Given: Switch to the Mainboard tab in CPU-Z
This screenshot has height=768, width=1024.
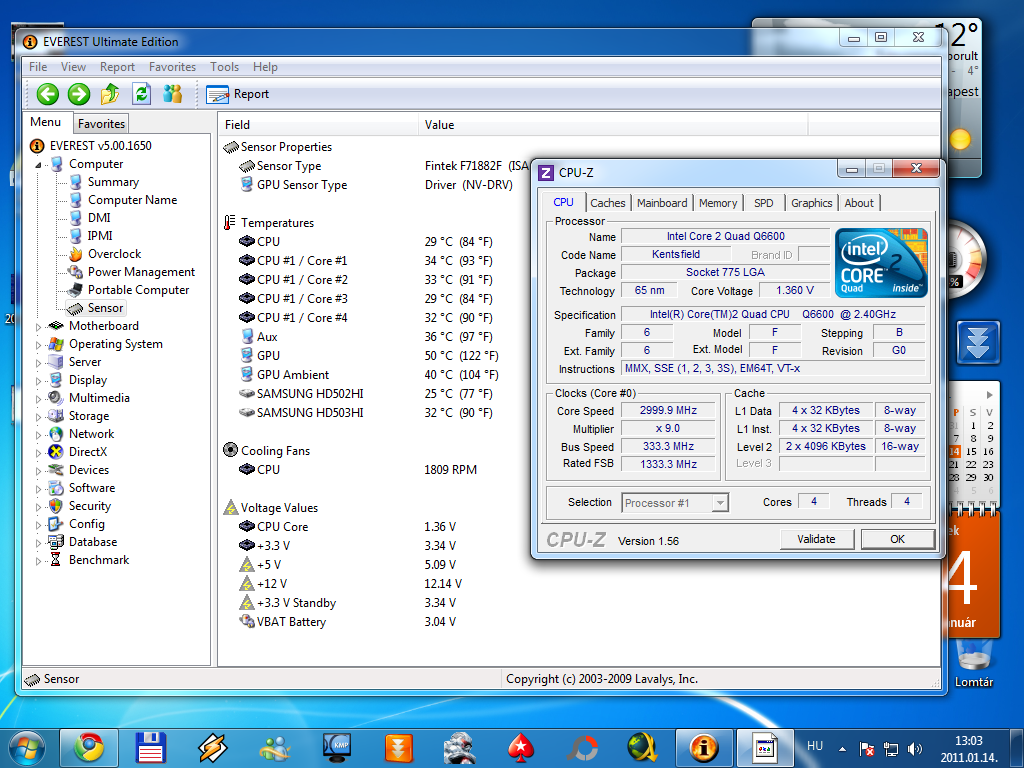Looking at the screenshot, I should [662, 203].
